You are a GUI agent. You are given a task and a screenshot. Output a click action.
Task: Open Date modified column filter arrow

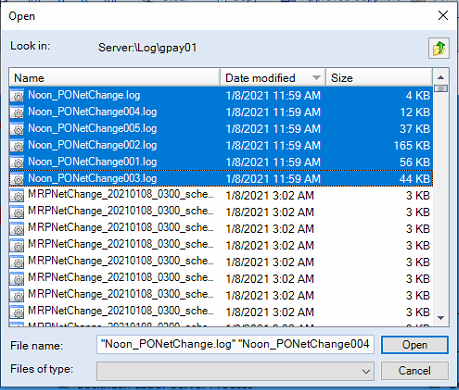pyautogui.click(x=316, y=78)
